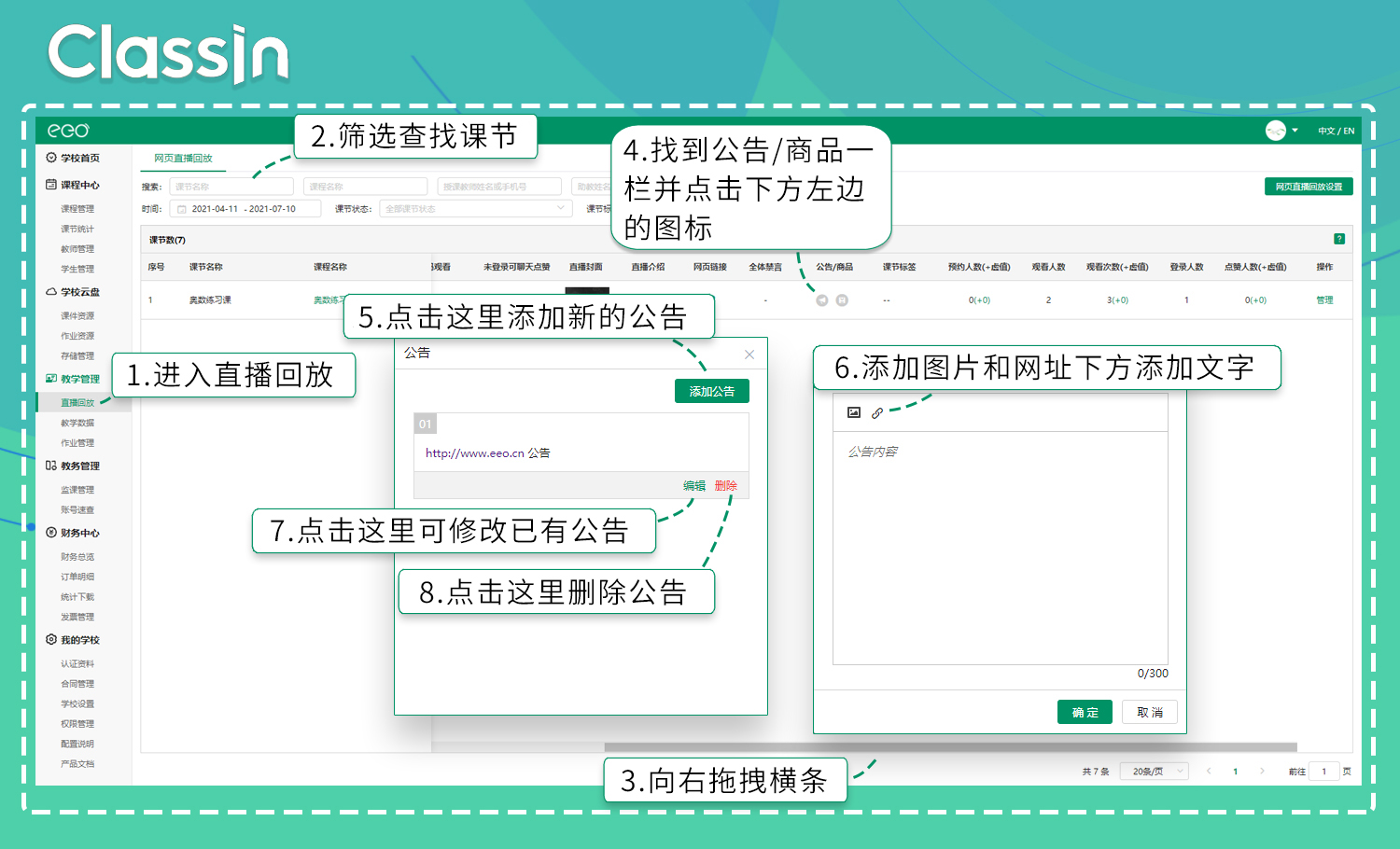
Task: Select 直播回放 in sidebar
Action: (77, 403)
